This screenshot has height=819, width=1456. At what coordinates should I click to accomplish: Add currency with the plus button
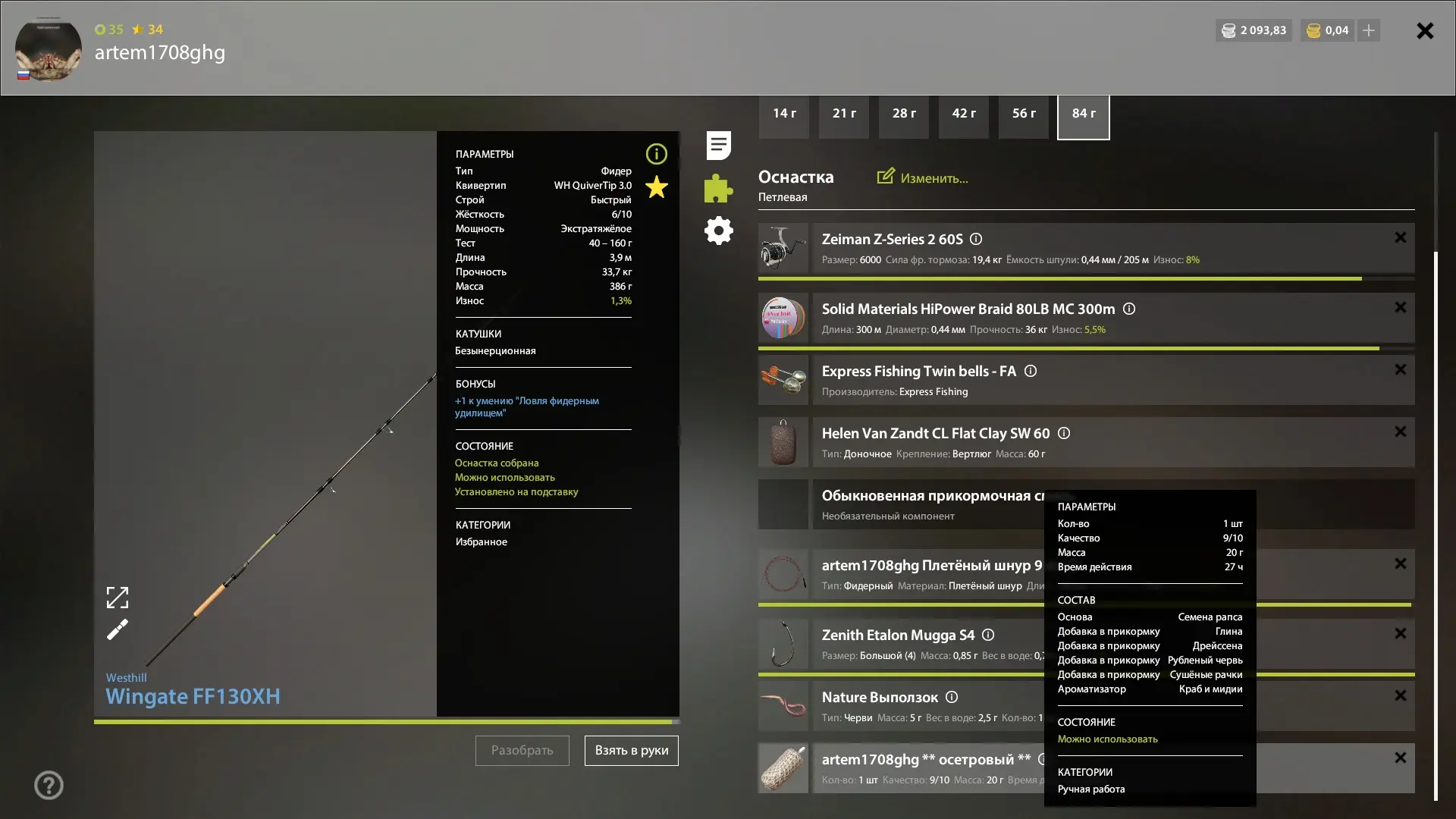(x=1369, y=30)
